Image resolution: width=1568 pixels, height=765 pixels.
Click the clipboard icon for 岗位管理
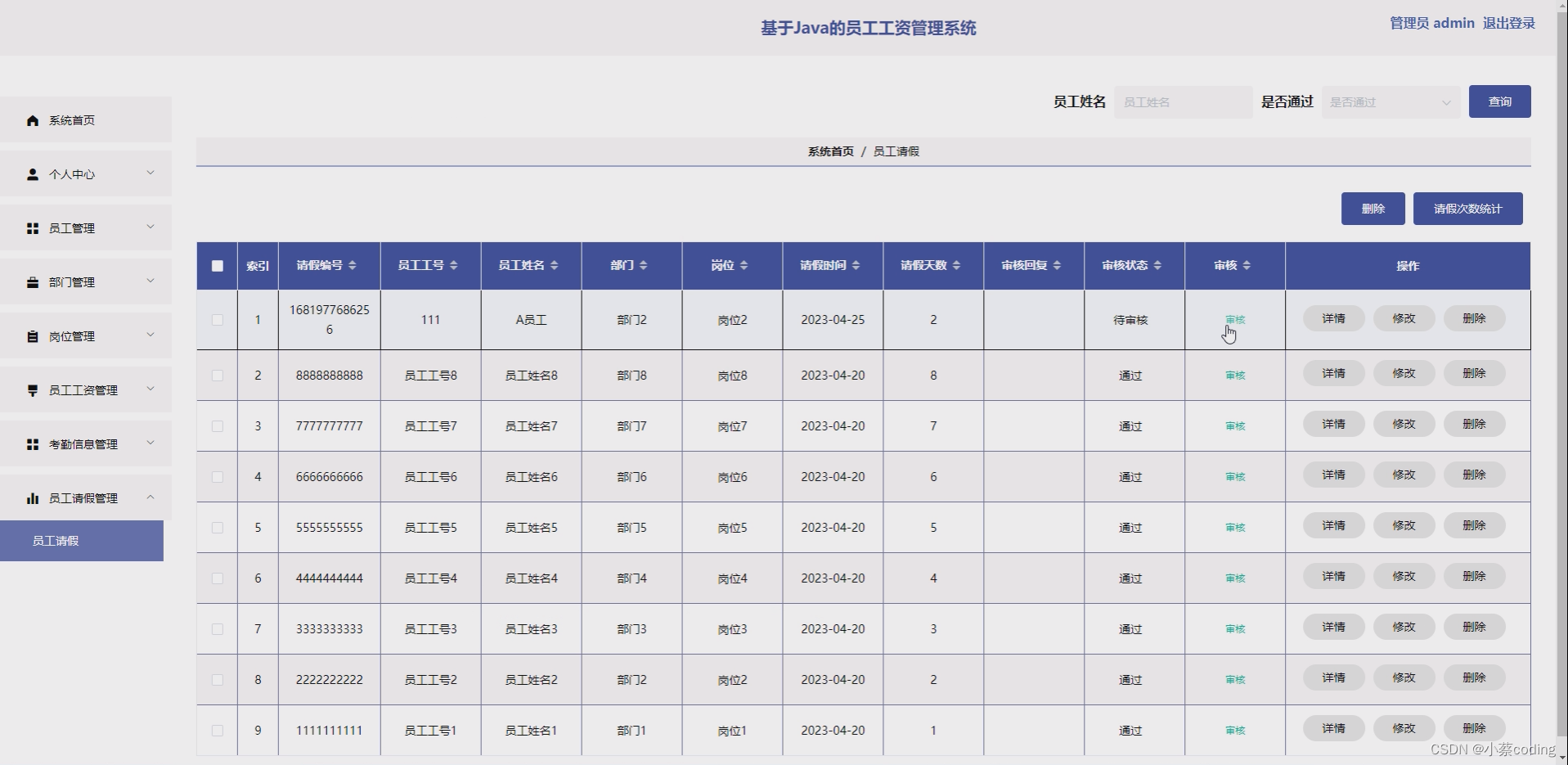33,336
